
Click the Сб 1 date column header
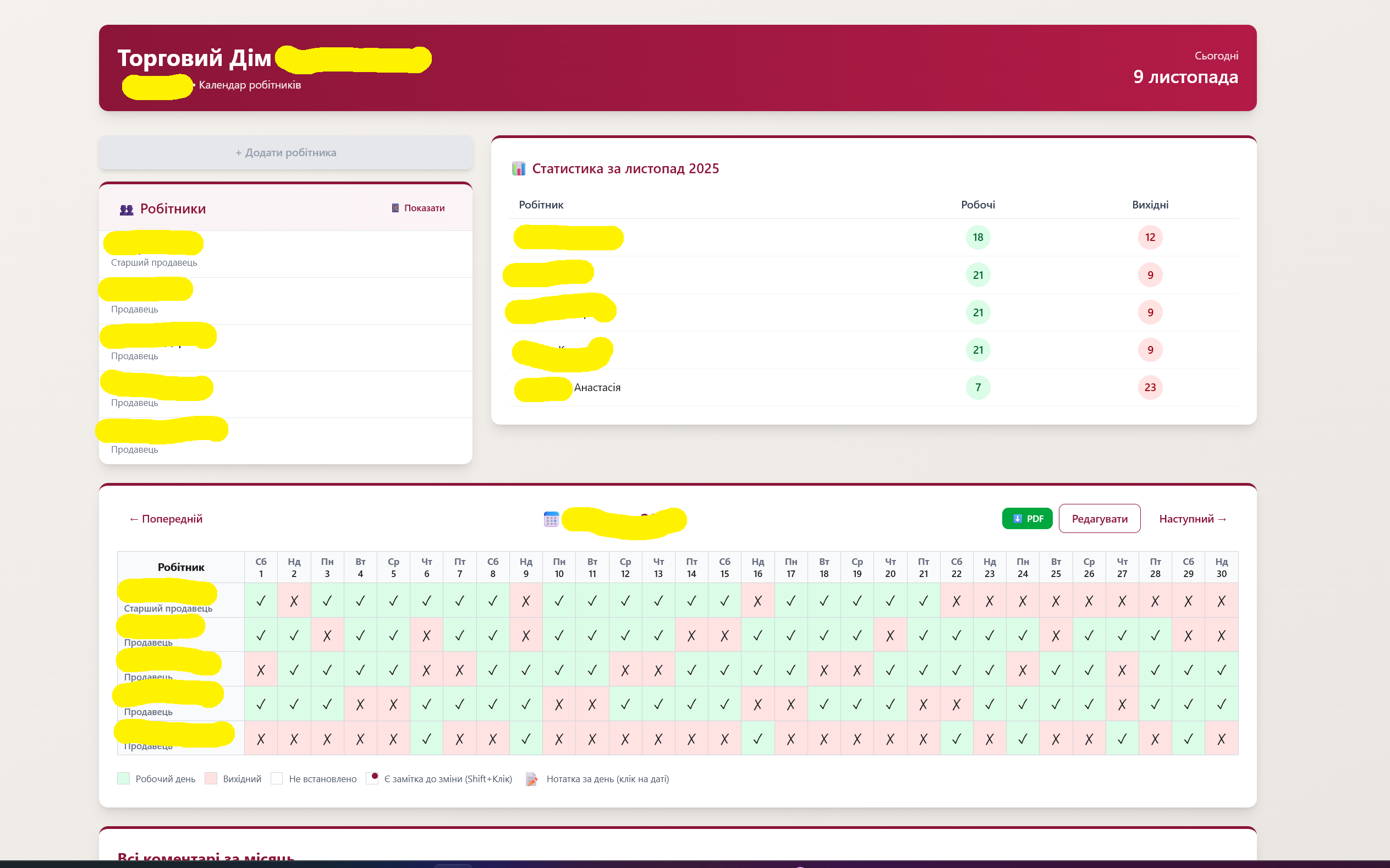click(x=261, y=568)
